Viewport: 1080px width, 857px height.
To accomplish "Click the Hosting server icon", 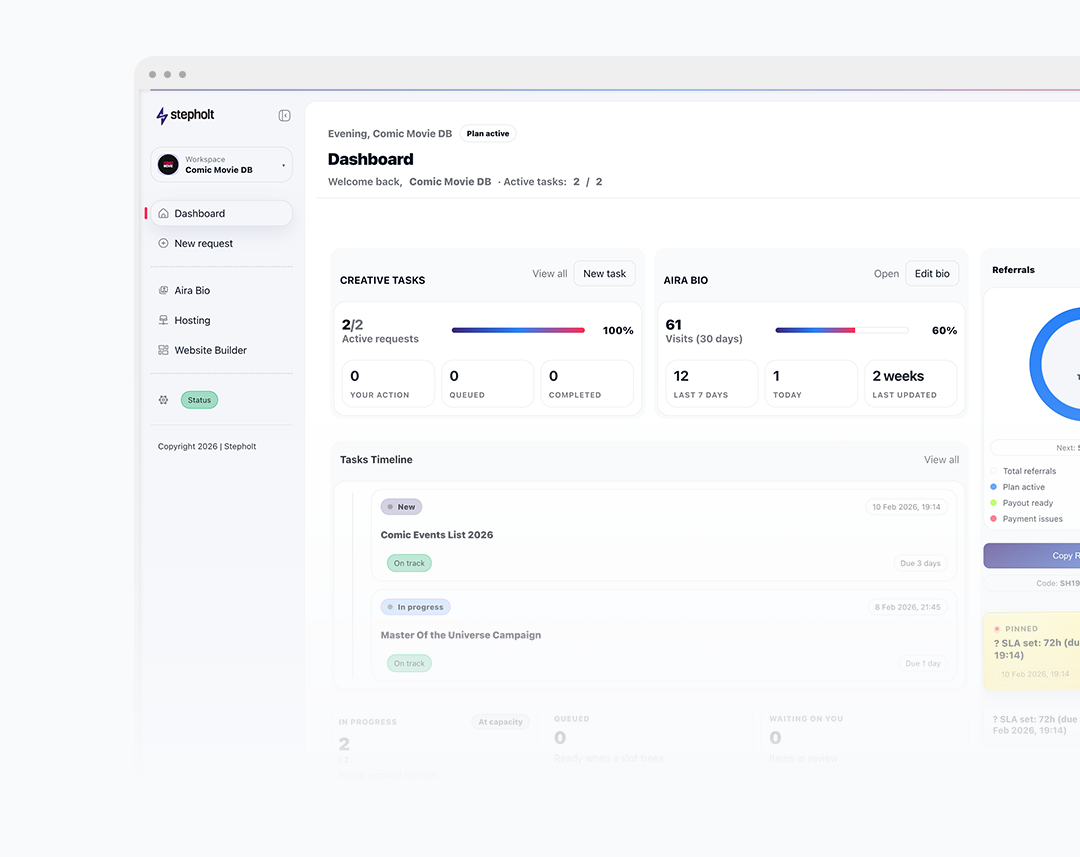I will (x=164, y=320).
